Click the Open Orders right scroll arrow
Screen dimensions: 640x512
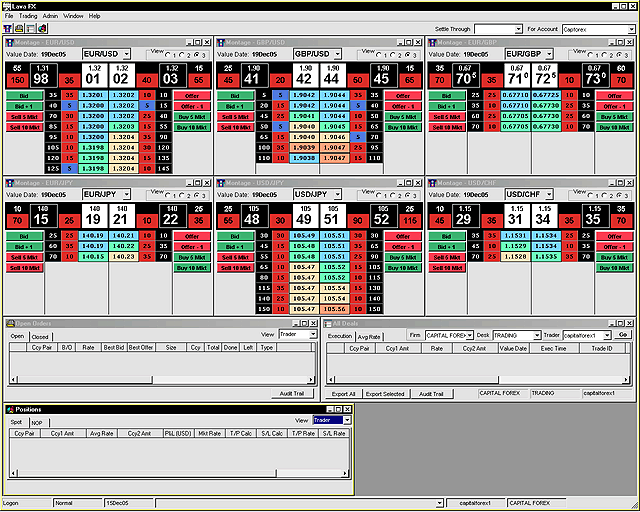click(311, 379)
